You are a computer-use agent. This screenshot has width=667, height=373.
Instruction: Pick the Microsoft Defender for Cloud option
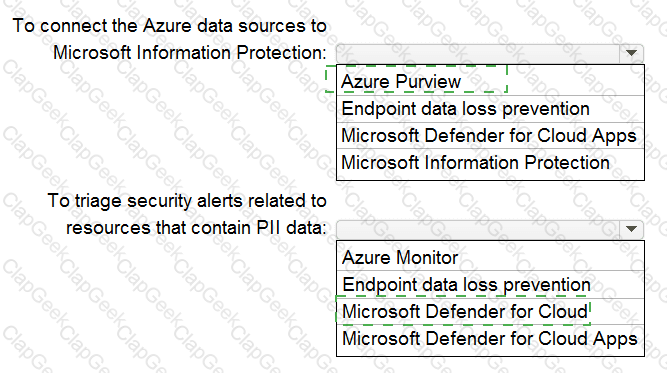tap(490, 311)
